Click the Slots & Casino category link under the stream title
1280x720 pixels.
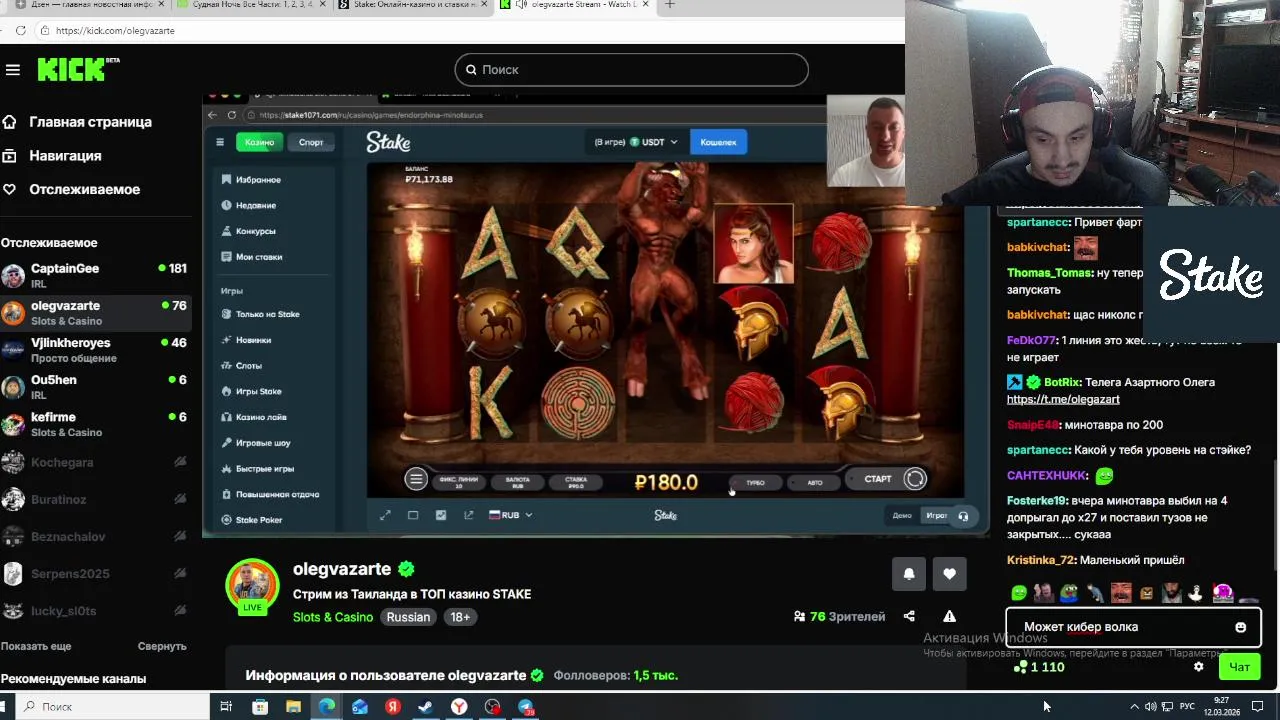(333, 617)
